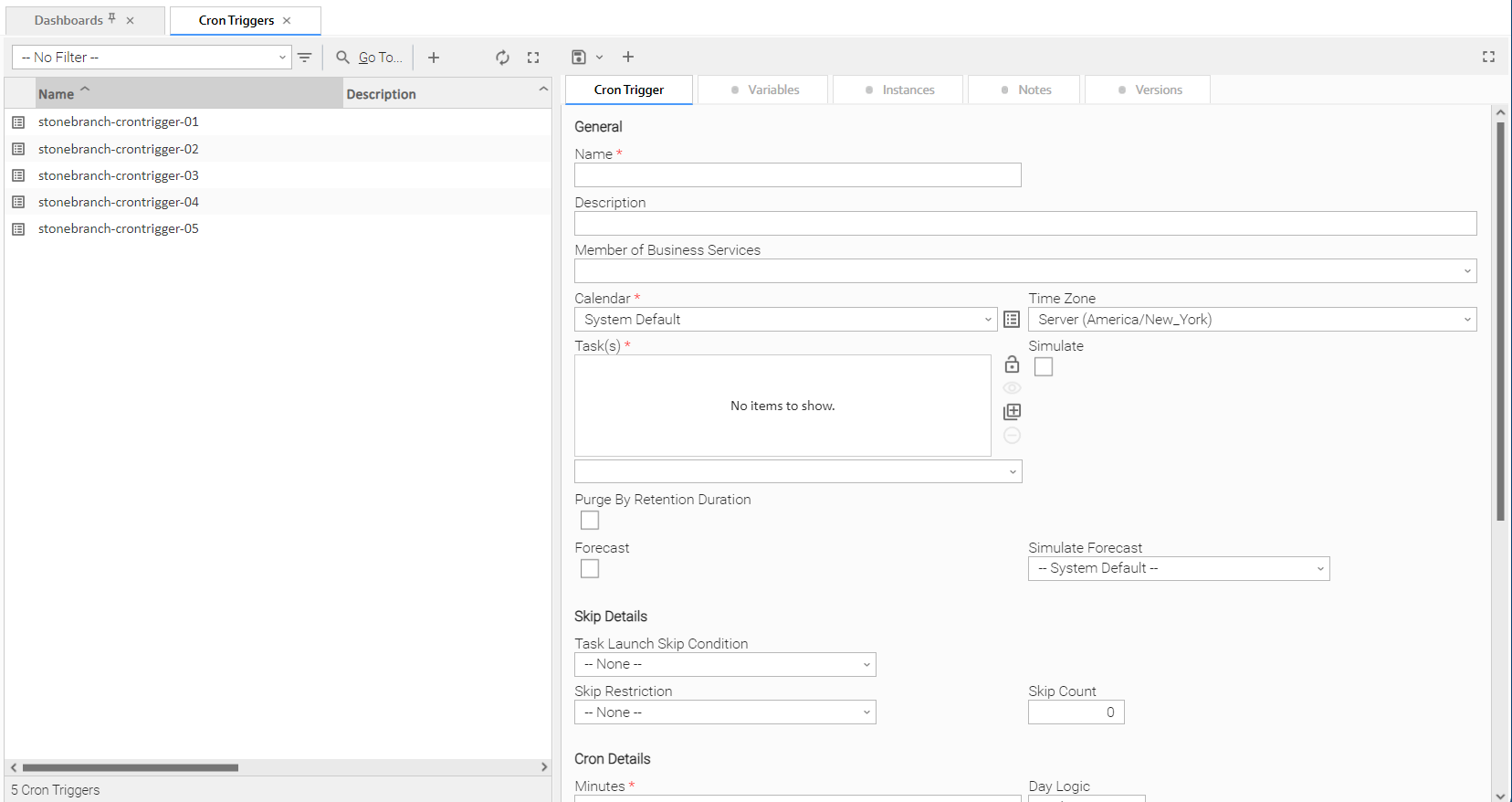Open the Dashboards tab
This screenshot has height=802, width=1512.
click(x=69, y=20)
